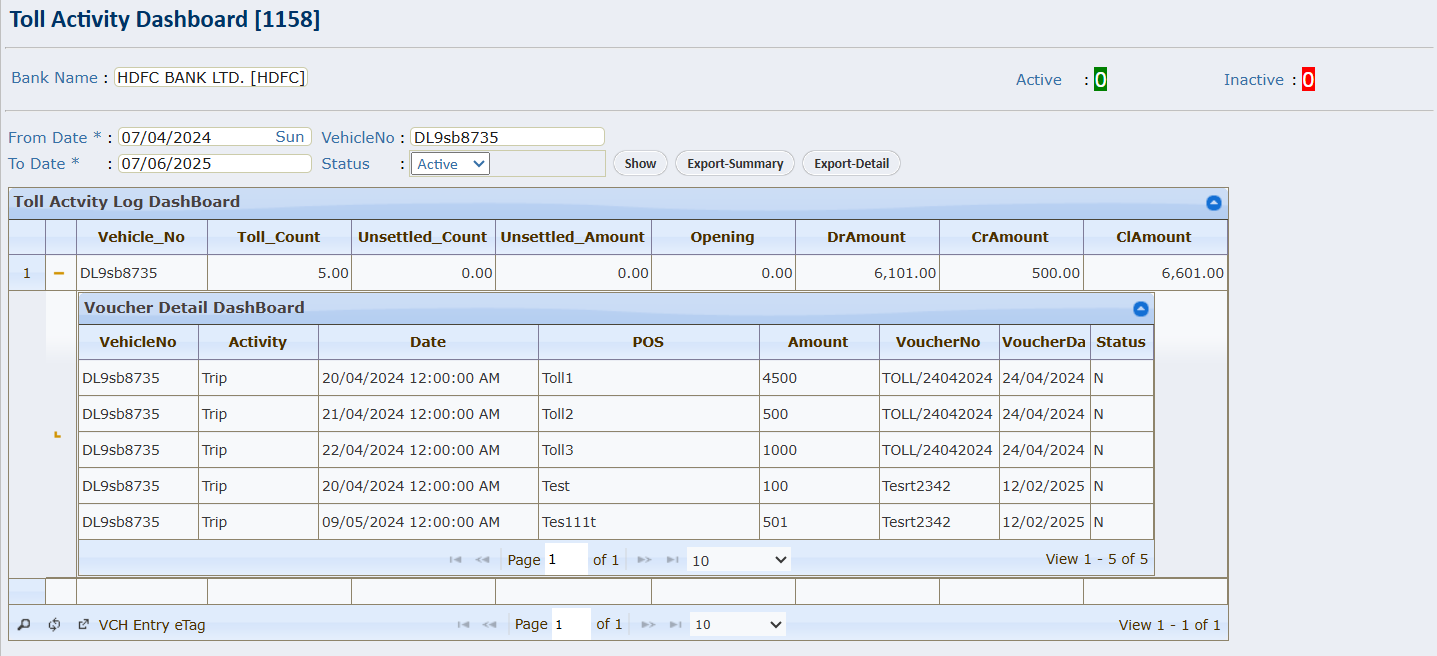Click the green Active count badge
The height and width of the screenshot is (656, 1437).
click(x=1100, y=80)
